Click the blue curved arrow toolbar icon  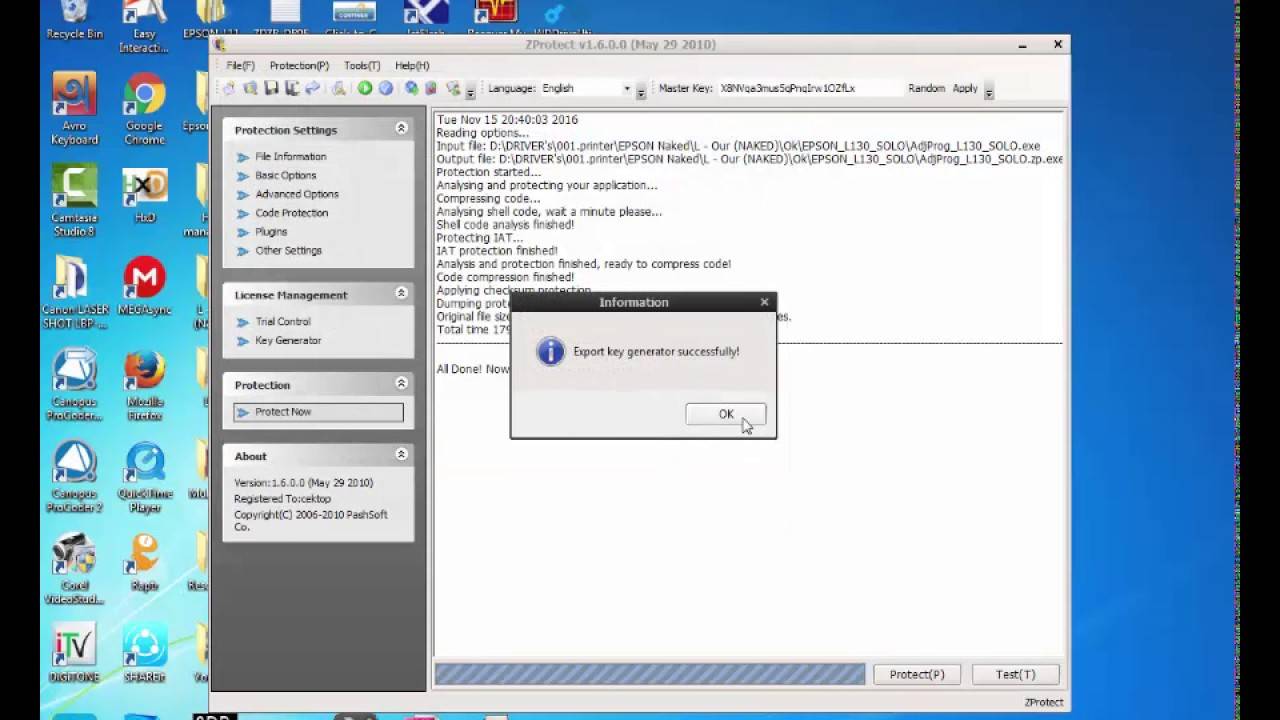[x=312, y=89]
